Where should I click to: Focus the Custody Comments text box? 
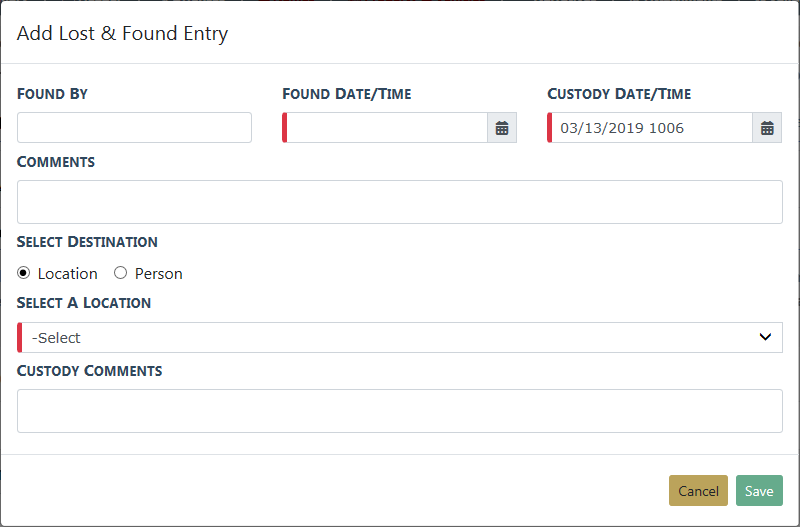[x=400, y=411]
